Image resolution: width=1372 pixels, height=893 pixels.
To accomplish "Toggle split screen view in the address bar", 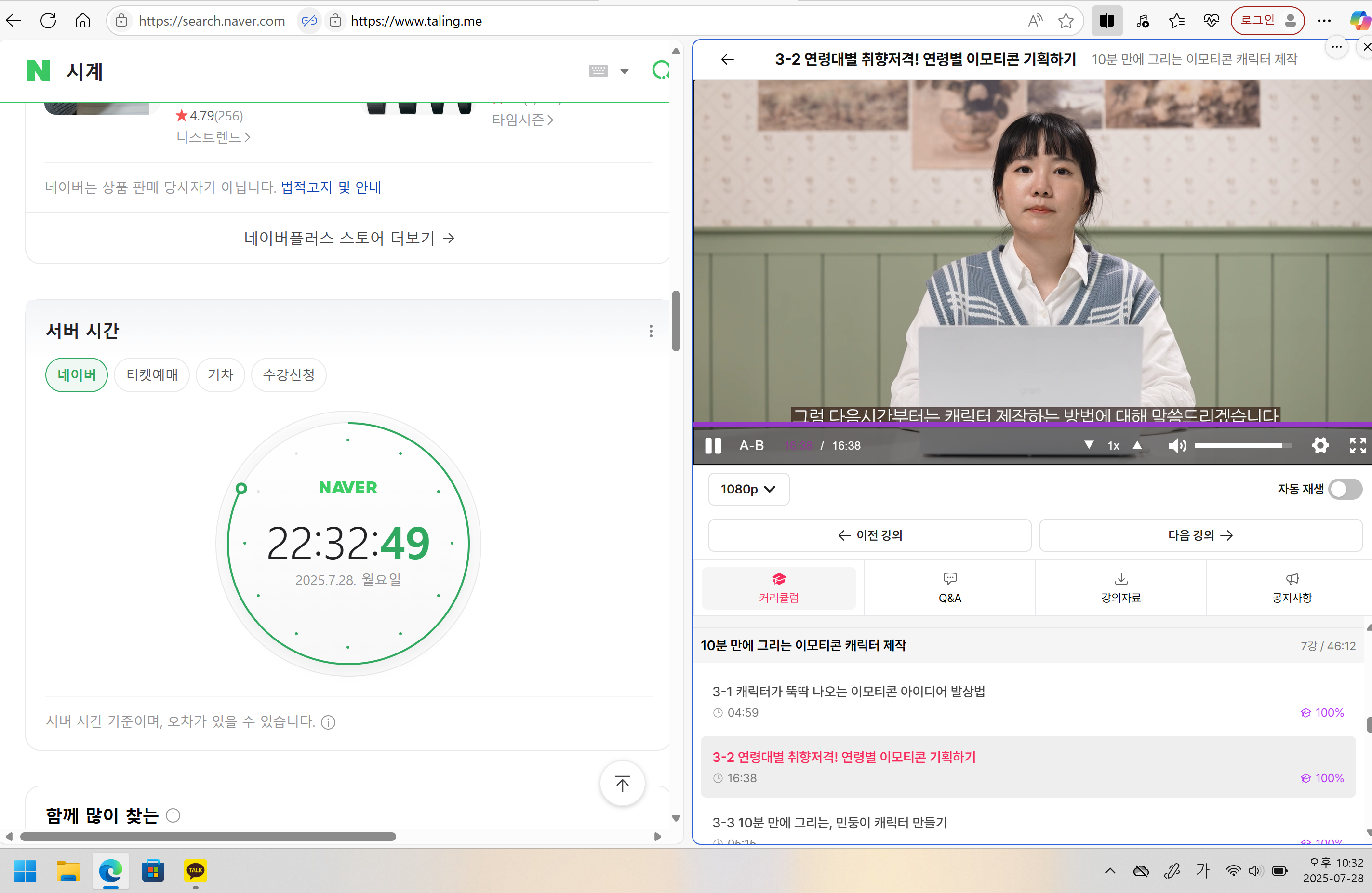I will pyautogui.click(x=1107, y=20).
